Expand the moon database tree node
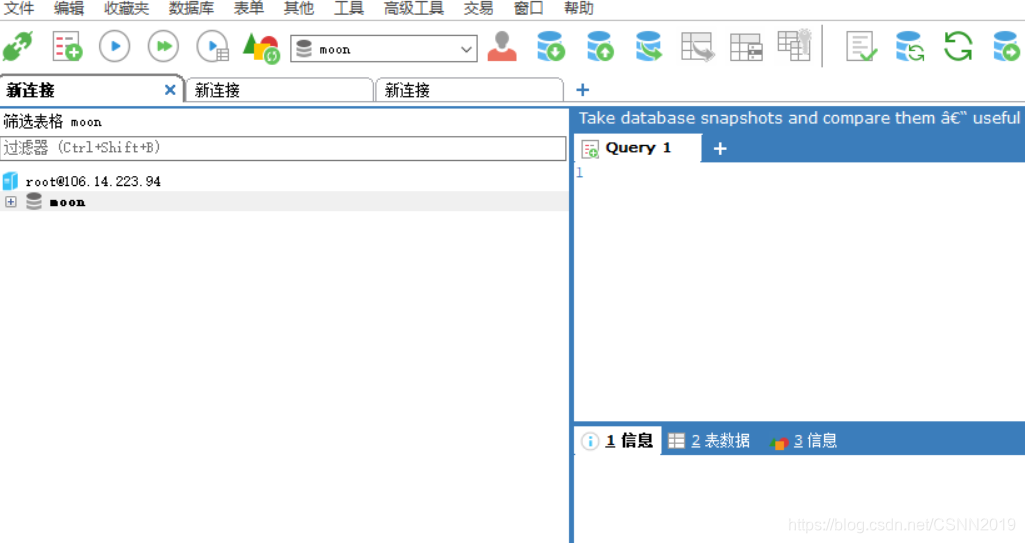The width and height of the screenshot is (1025, 543). 10,202
